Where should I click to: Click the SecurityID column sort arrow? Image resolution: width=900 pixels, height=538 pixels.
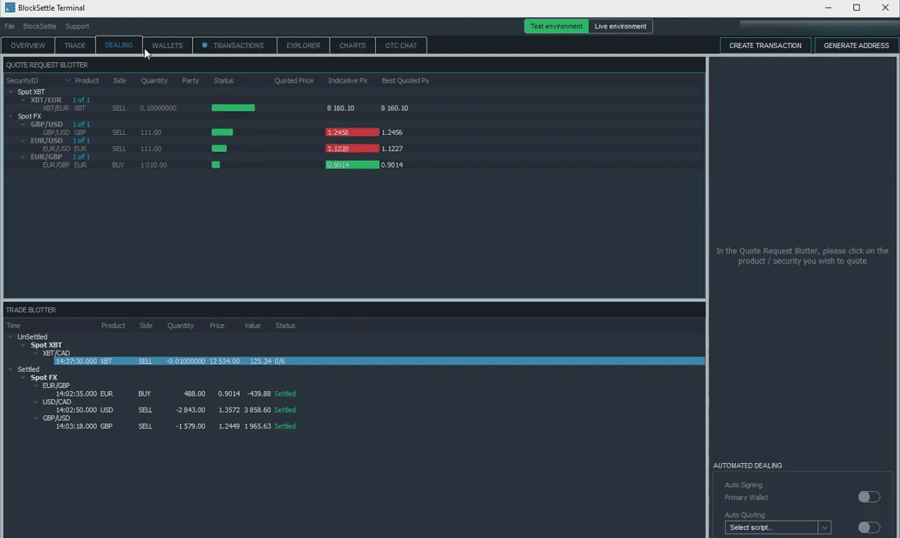click(x=68, y=81)
